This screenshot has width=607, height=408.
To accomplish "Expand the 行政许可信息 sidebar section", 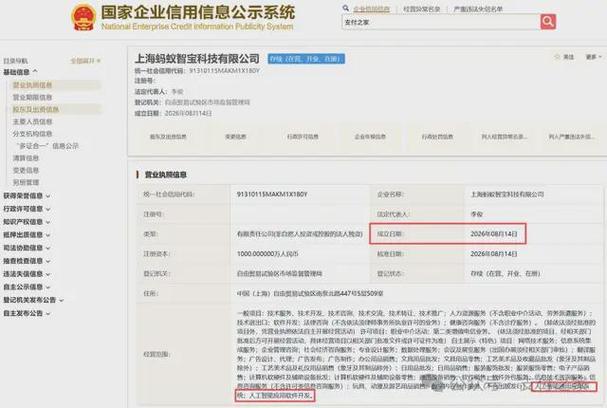I will (27, 209).
